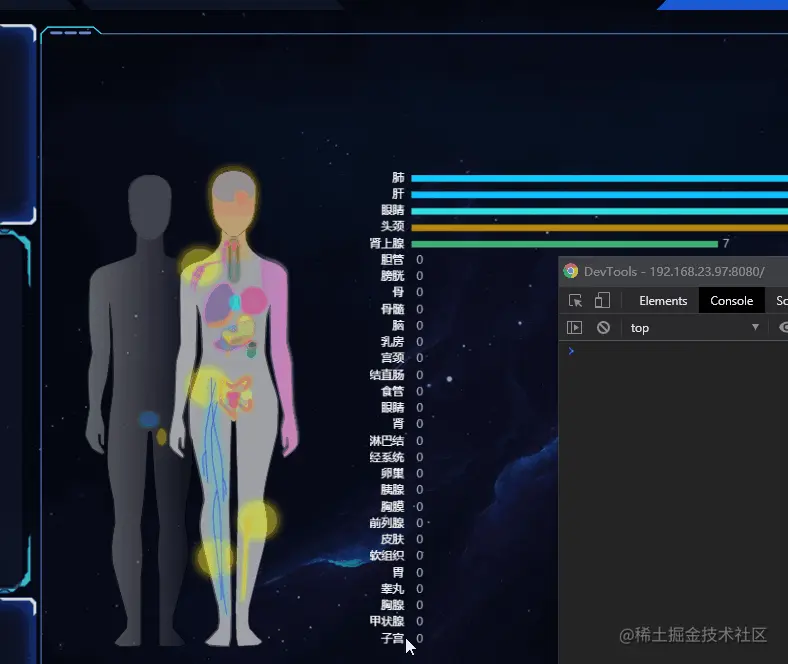Click the purple lung on female figure
The image size is (788, 664).
219,304
